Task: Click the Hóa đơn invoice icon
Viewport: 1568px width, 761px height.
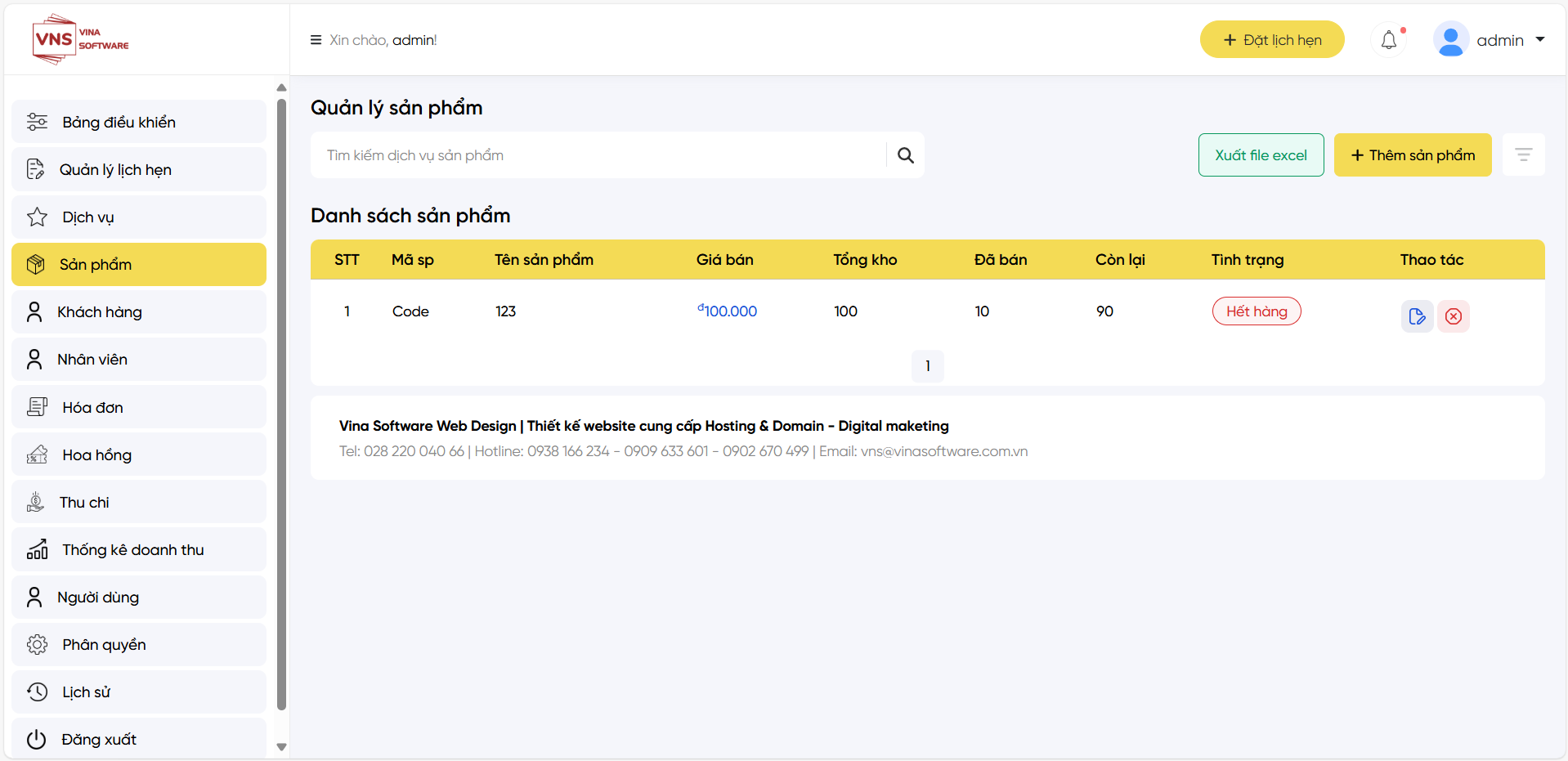Action: click(x=38, y=407)
